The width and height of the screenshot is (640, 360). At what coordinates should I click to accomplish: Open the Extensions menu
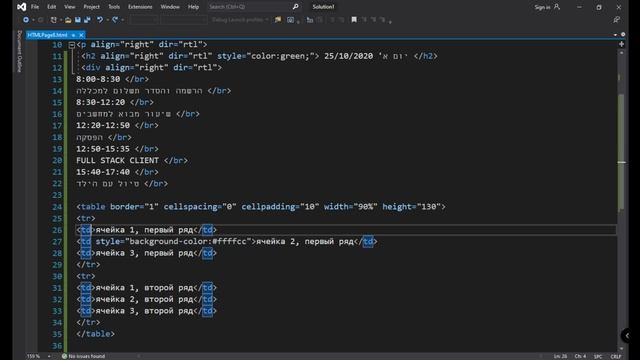140,7
